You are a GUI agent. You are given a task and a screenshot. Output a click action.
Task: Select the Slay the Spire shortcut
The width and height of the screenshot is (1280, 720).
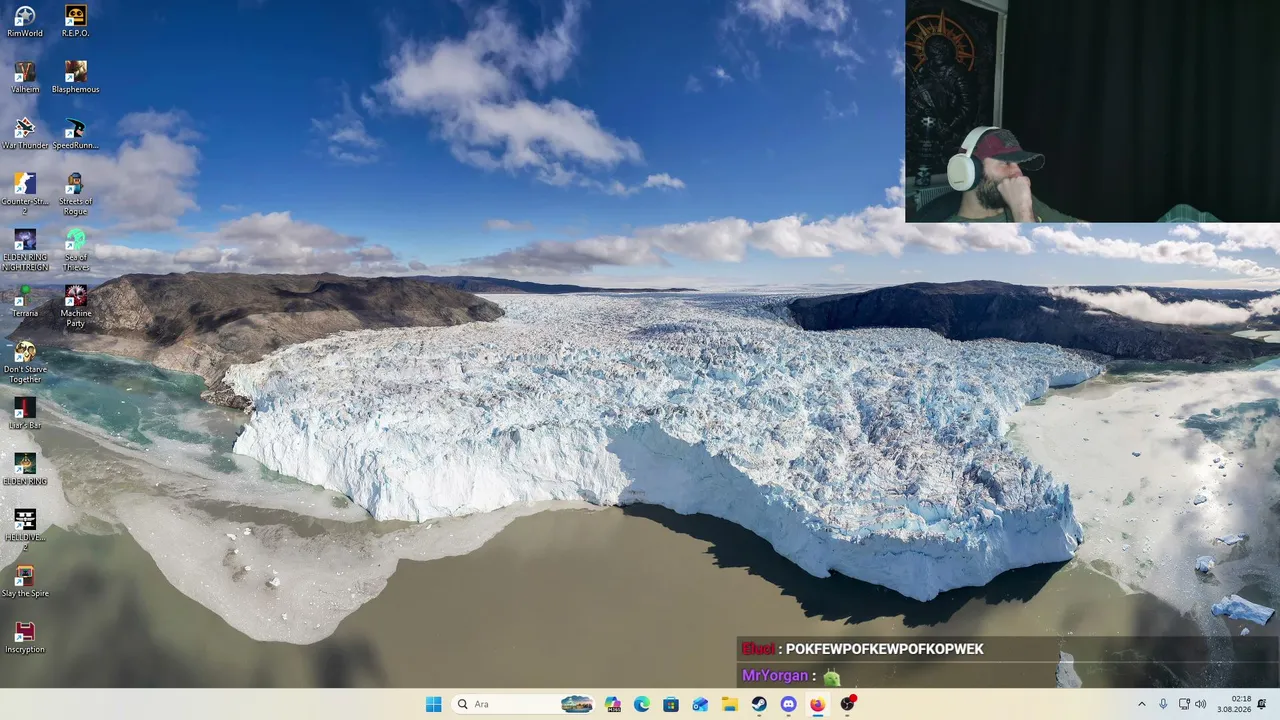[x=25, y=581]
